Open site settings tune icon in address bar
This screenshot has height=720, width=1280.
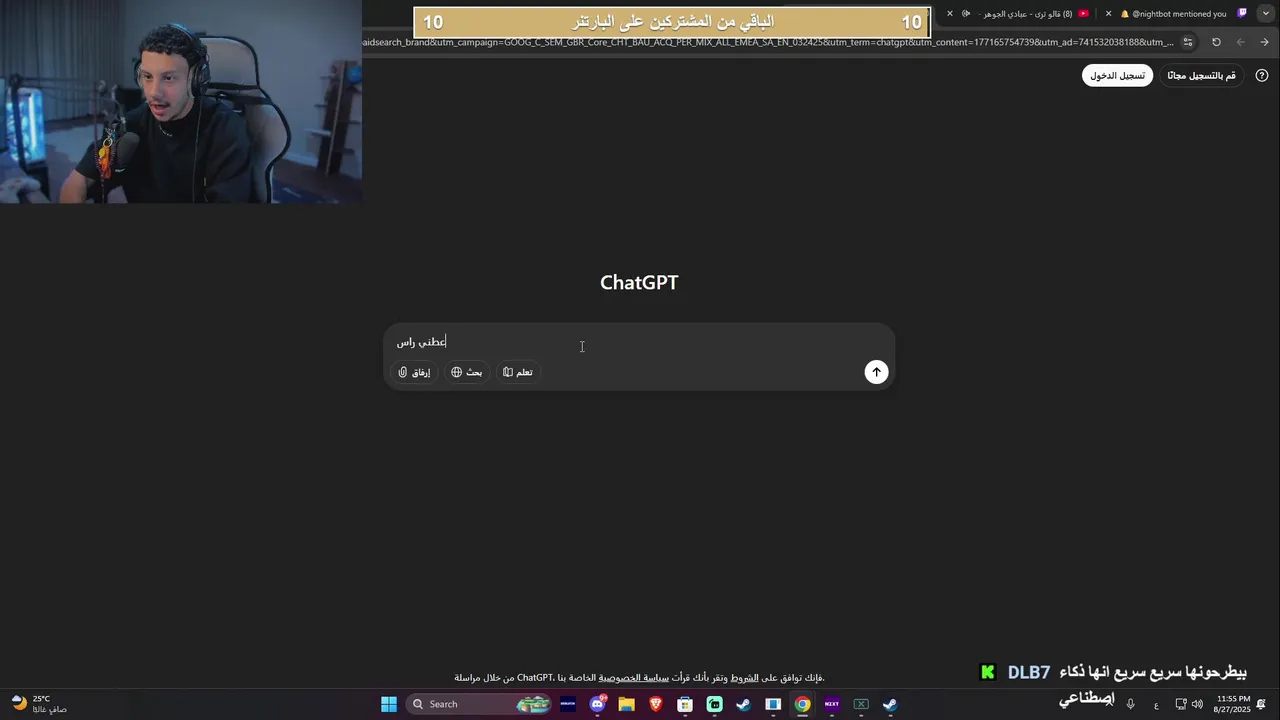[1188, 42]
